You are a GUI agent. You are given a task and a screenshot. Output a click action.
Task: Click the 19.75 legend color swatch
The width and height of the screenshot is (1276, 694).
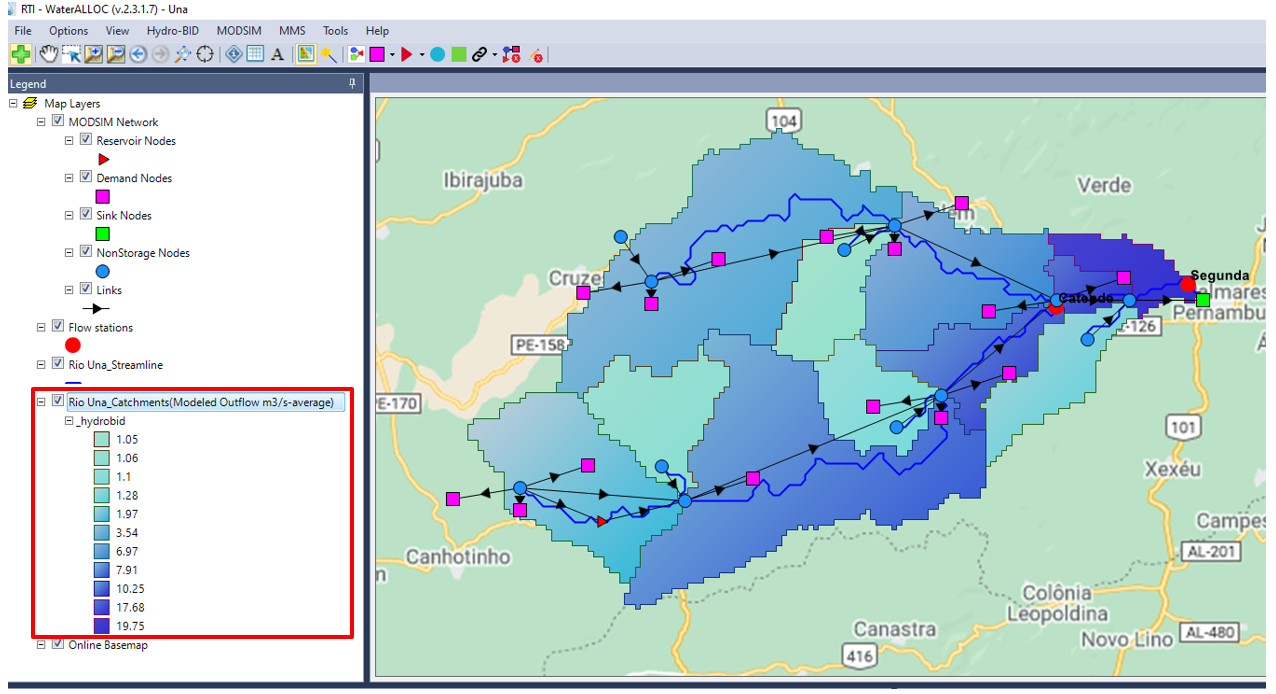(x=102, y=626)
